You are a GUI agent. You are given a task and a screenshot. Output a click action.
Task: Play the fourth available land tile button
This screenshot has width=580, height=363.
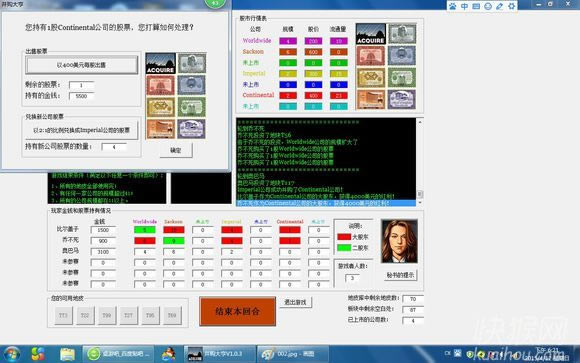tap(128, 316)
